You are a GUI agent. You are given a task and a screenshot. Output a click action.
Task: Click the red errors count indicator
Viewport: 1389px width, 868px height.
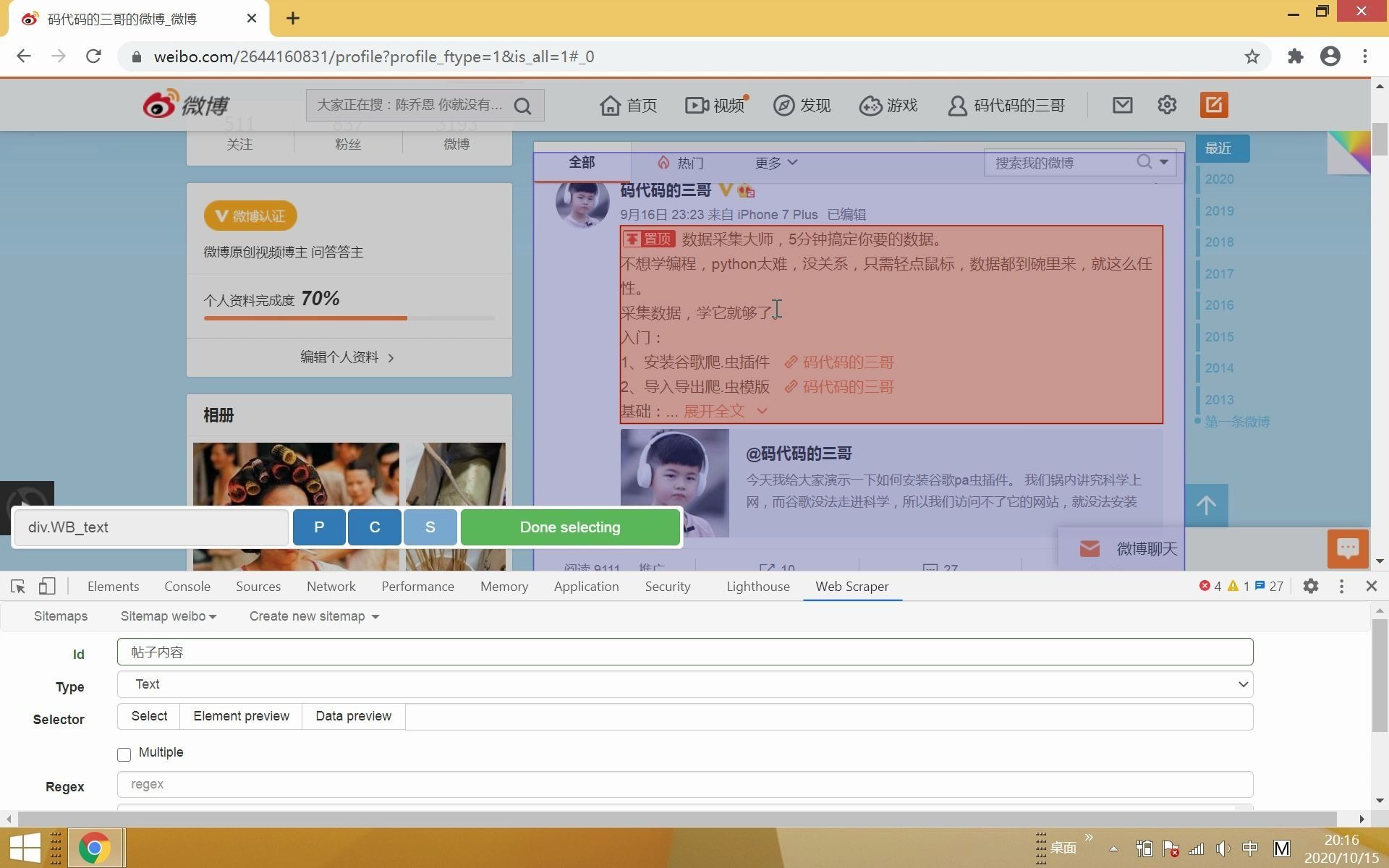(x=1210, y=587)
